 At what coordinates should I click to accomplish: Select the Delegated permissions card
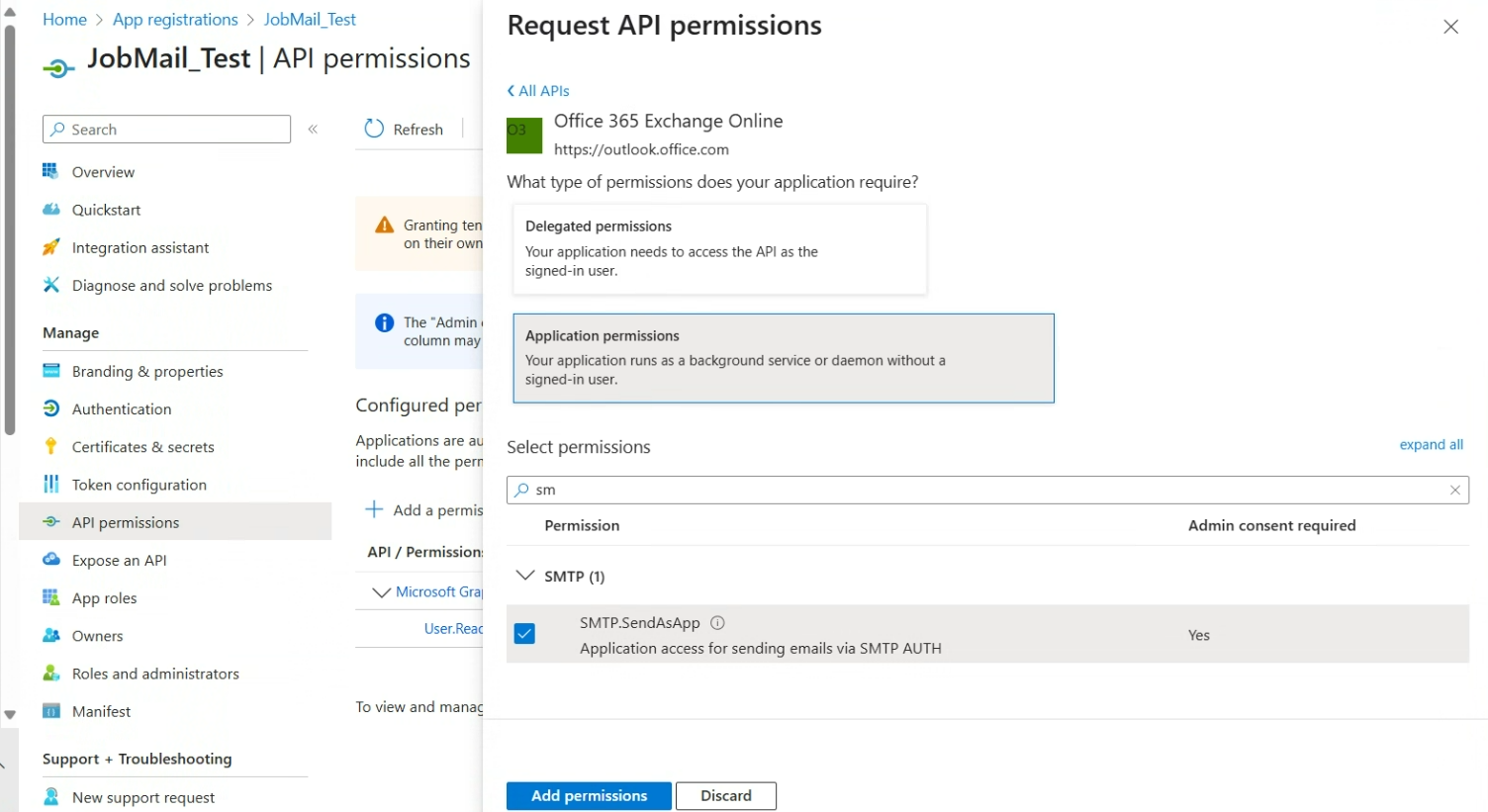[x=720, y=249]
